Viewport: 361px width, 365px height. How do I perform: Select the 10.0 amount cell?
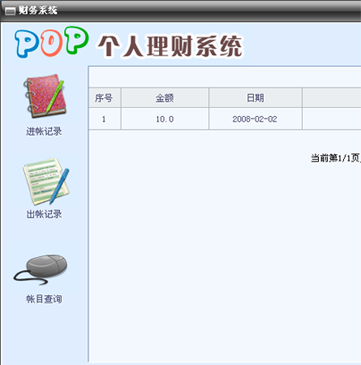(165, 119)
